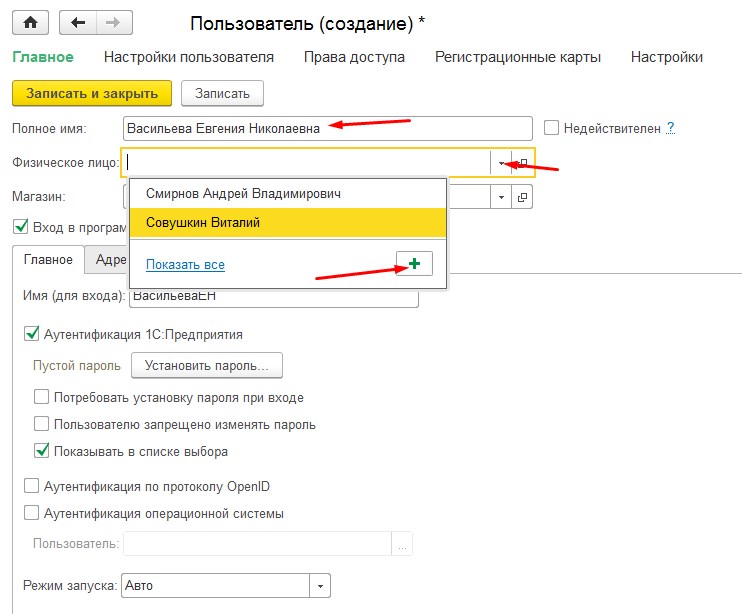Click the Записать button
This screenshot has height=614, width=742.
pyautogui.click(x=222, y=93)
